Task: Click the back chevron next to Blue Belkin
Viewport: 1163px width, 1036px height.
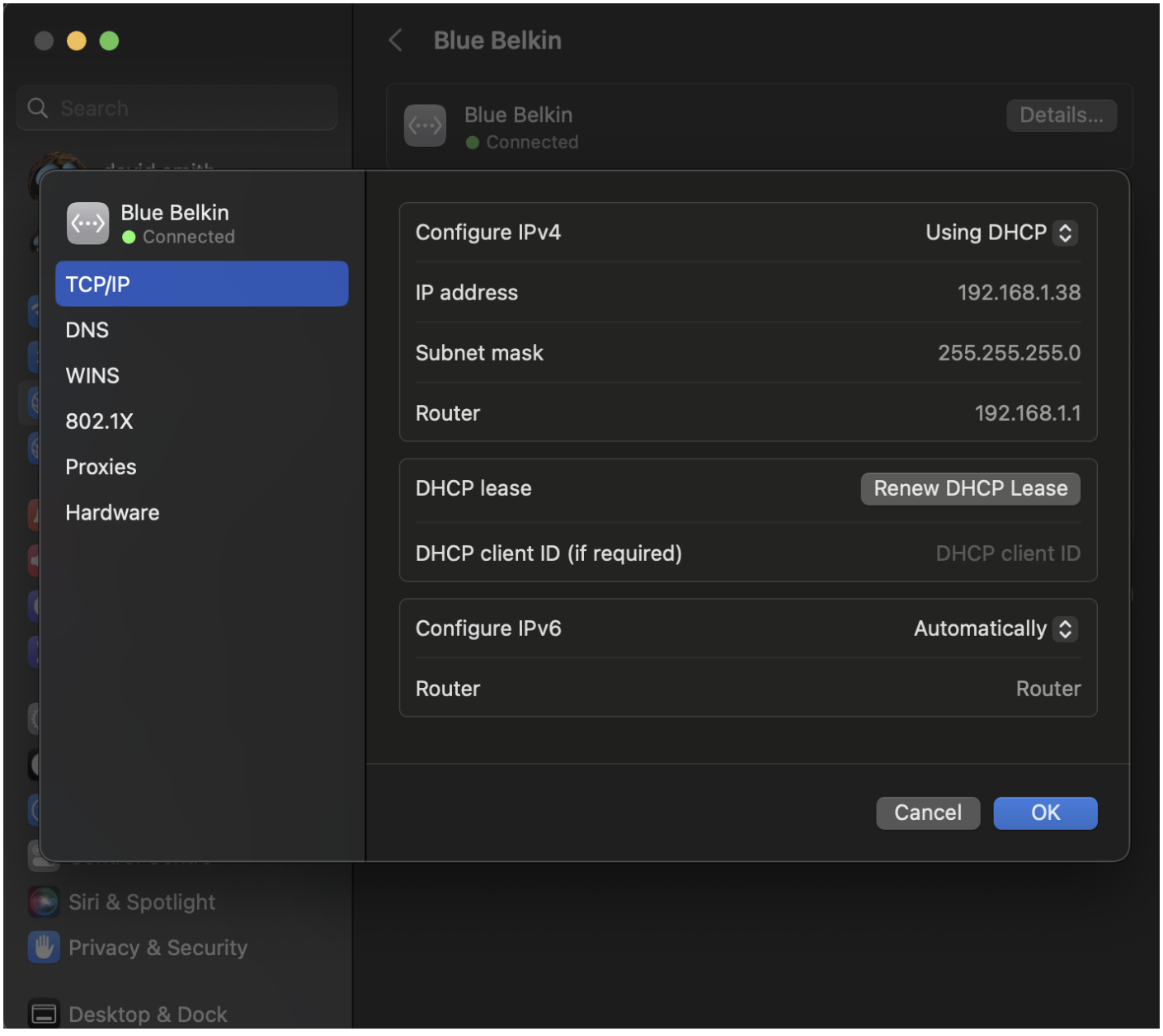Action: tap(395, 40)
